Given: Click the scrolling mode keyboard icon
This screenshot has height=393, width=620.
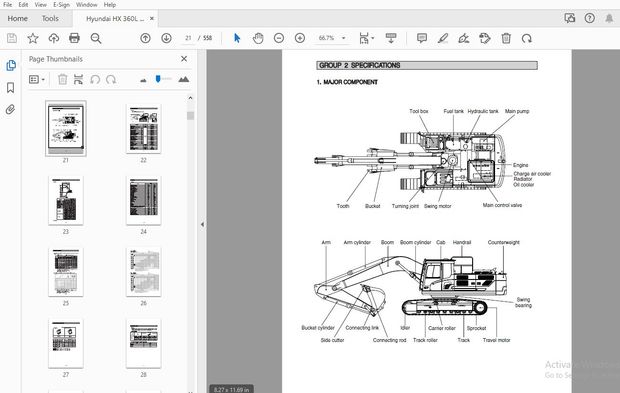Looking at the screenshot, I should (391, 38).
